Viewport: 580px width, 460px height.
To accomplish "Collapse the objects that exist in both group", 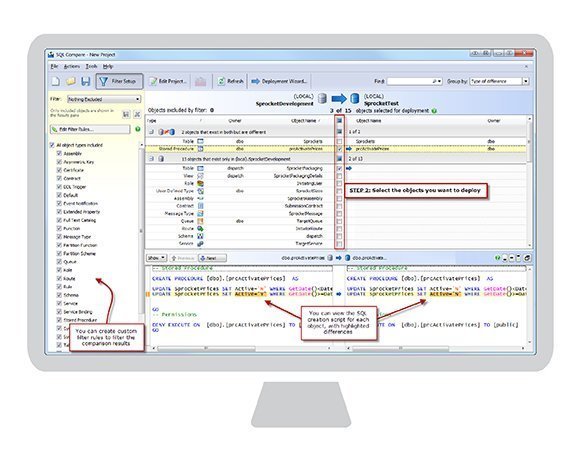I will [151, 132].
